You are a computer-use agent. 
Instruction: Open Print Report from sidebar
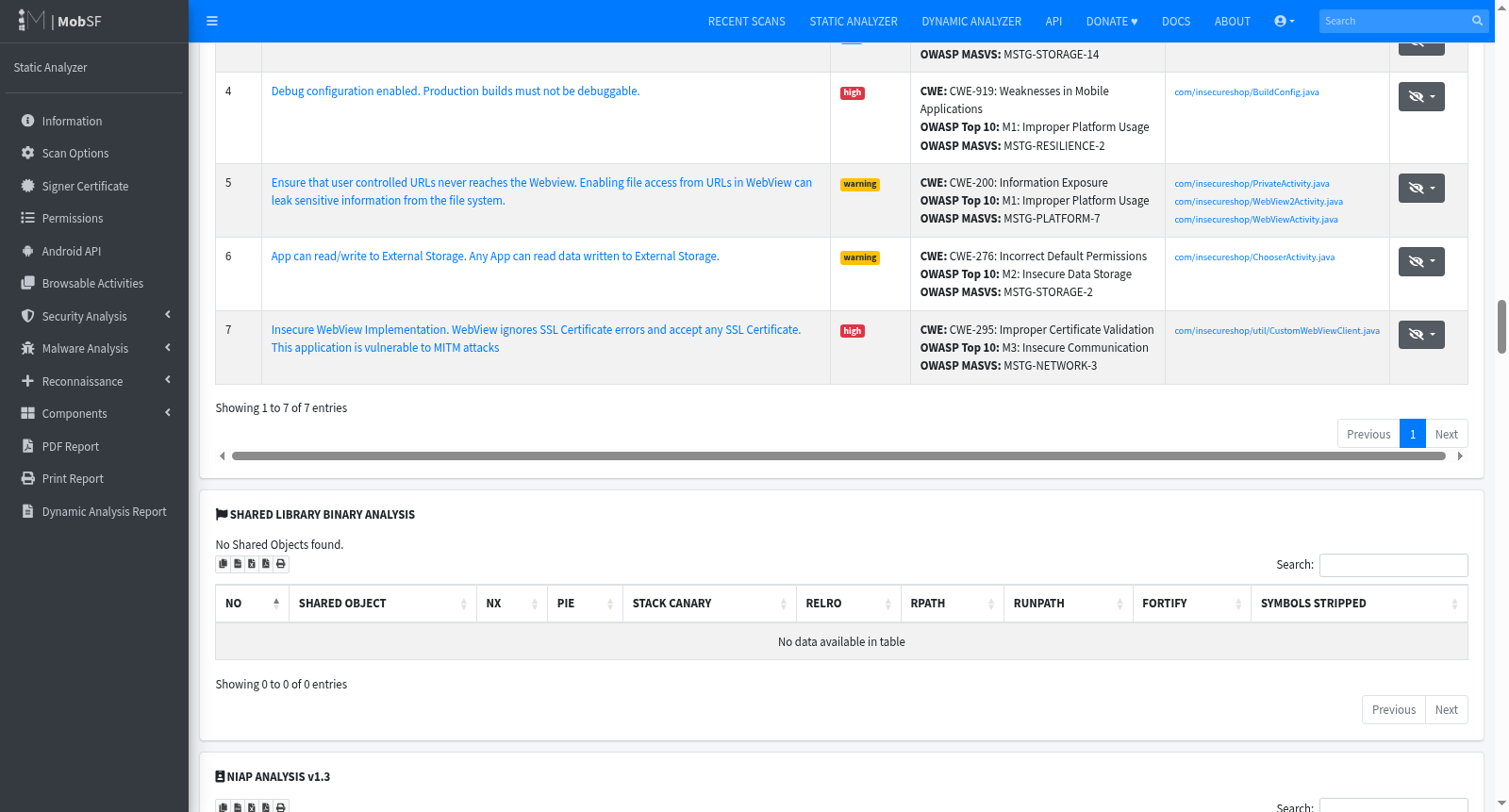(93, 478)
